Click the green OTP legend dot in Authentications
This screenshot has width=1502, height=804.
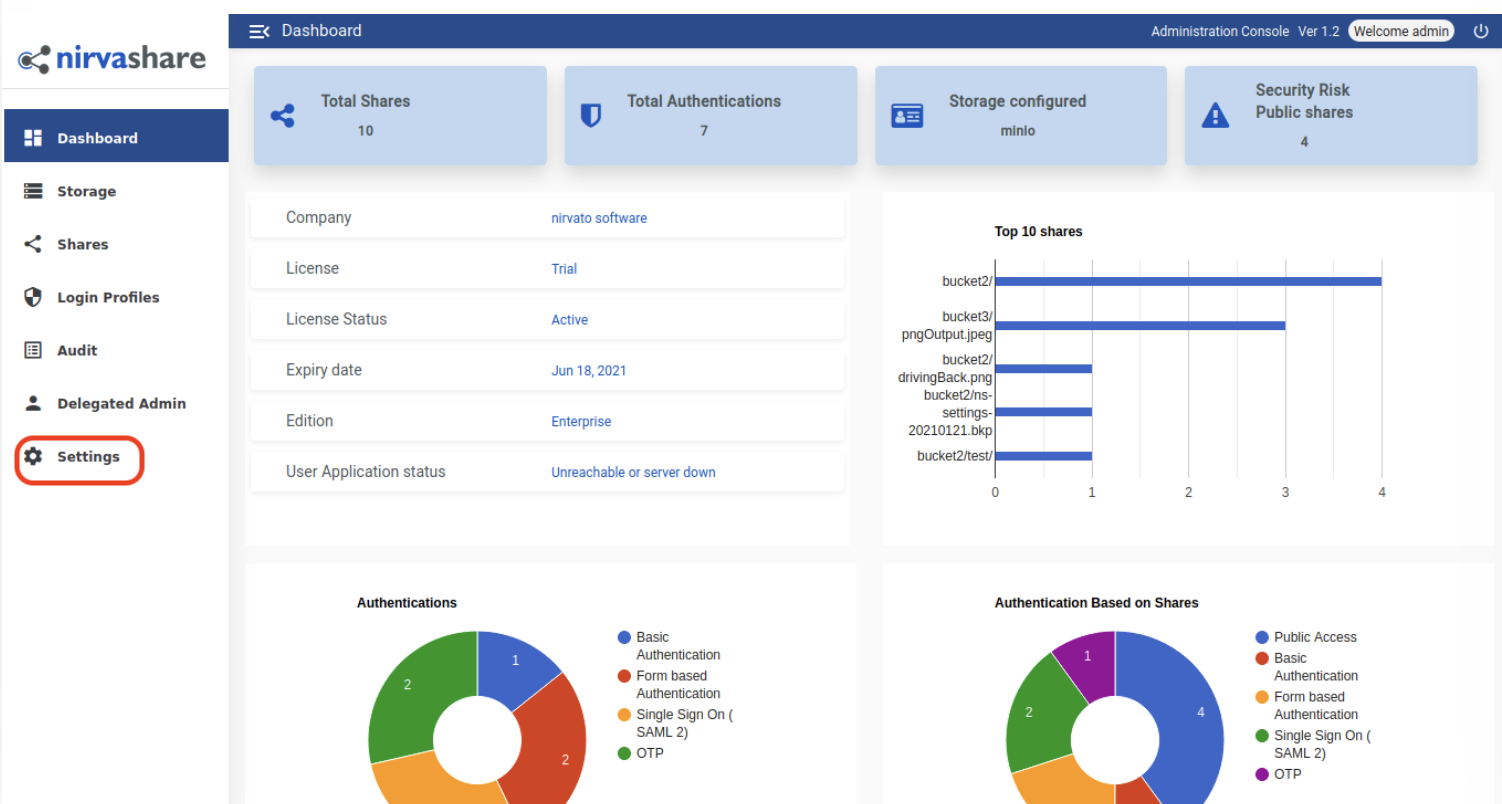point(625,753)
